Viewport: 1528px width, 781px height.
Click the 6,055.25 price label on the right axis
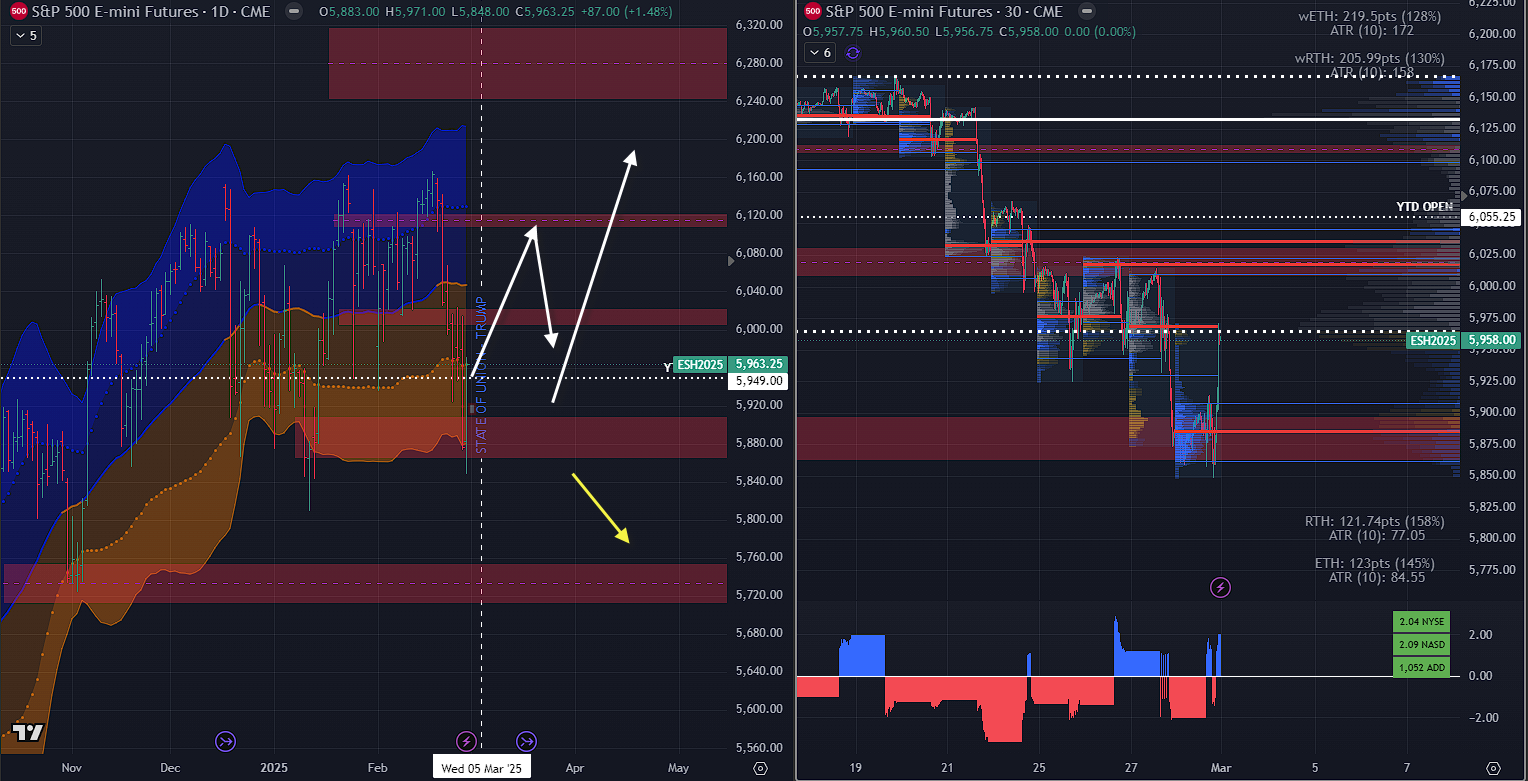1492,217
